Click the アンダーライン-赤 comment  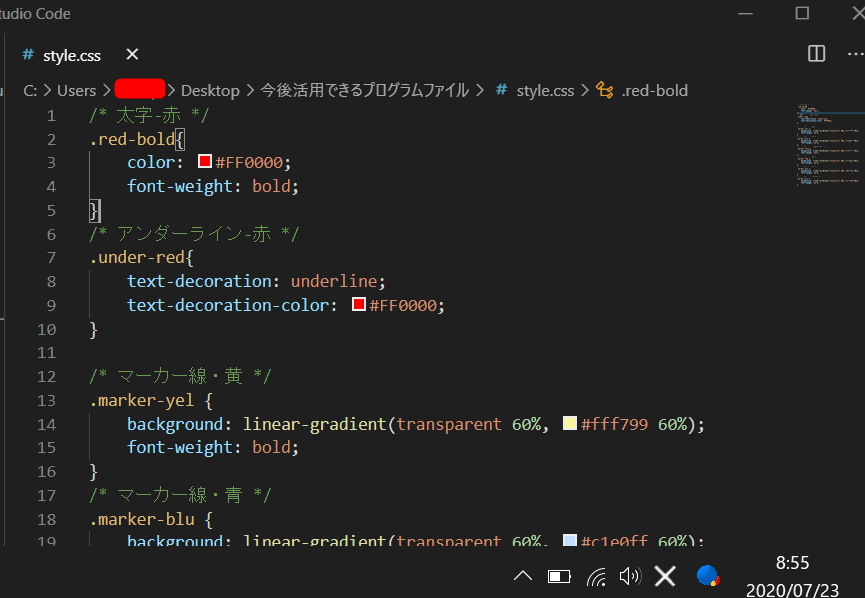(x=194, y=234)
